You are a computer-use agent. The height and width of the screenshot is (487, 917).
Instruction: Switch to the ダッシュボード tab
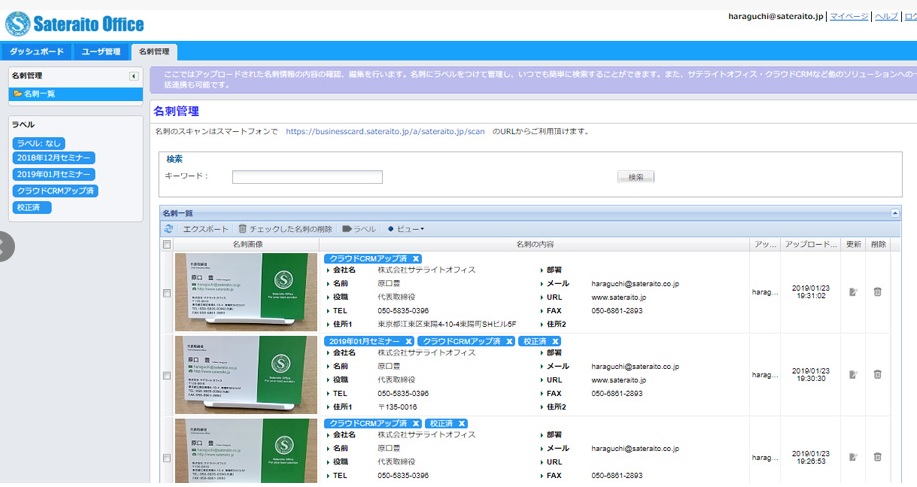click(37, 51)
